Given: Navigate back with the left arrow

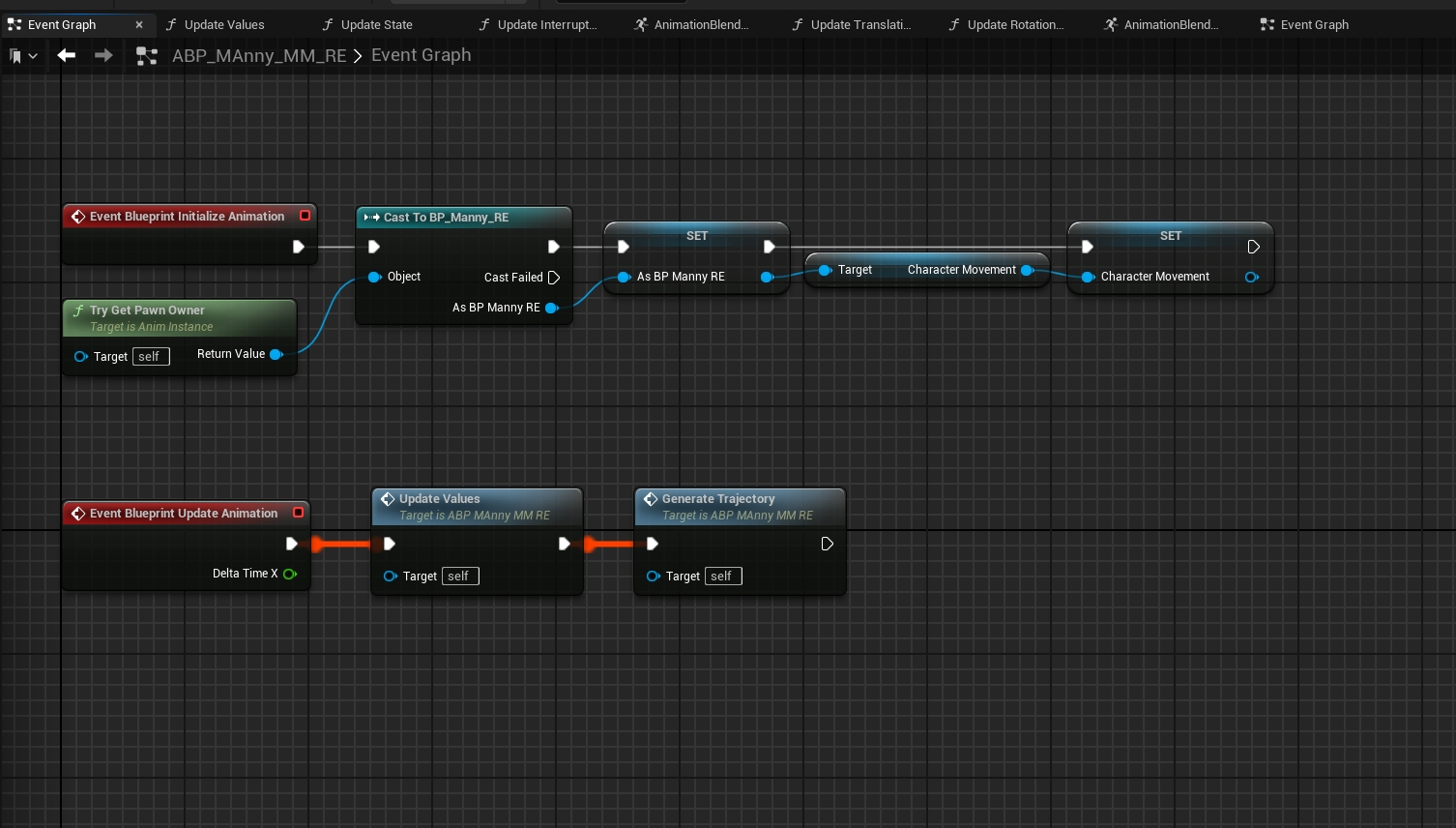Looking at the screenshot, I should point(67,55).
